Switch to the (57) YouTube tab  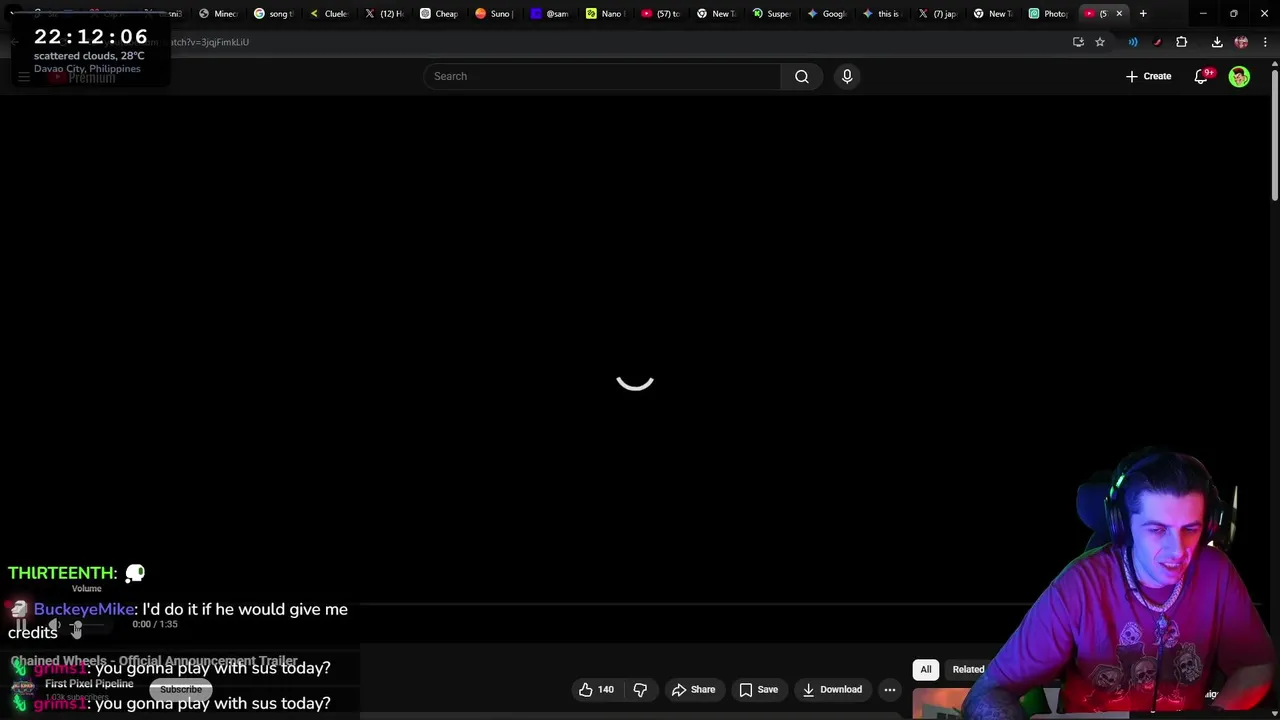(x=660, y=13)
